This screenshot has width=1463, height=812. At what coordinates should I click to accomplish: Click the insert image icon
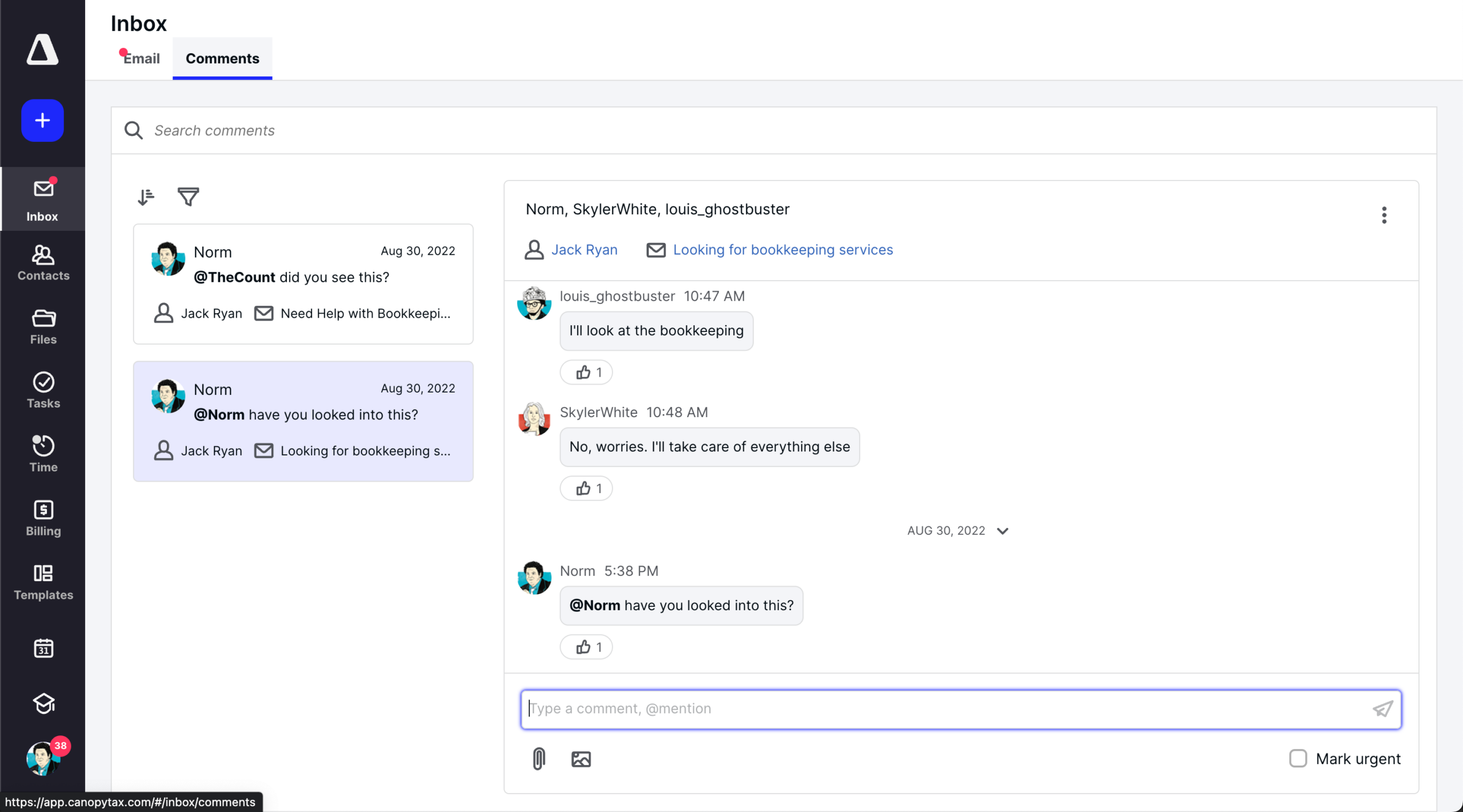pyautogui.click(x=581, y=759)
